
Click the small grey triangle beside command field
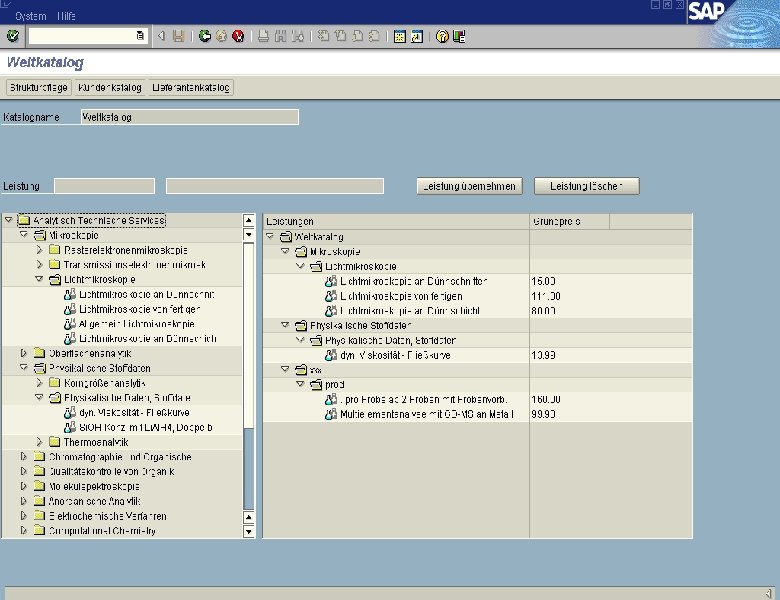[x=161, y=36]
